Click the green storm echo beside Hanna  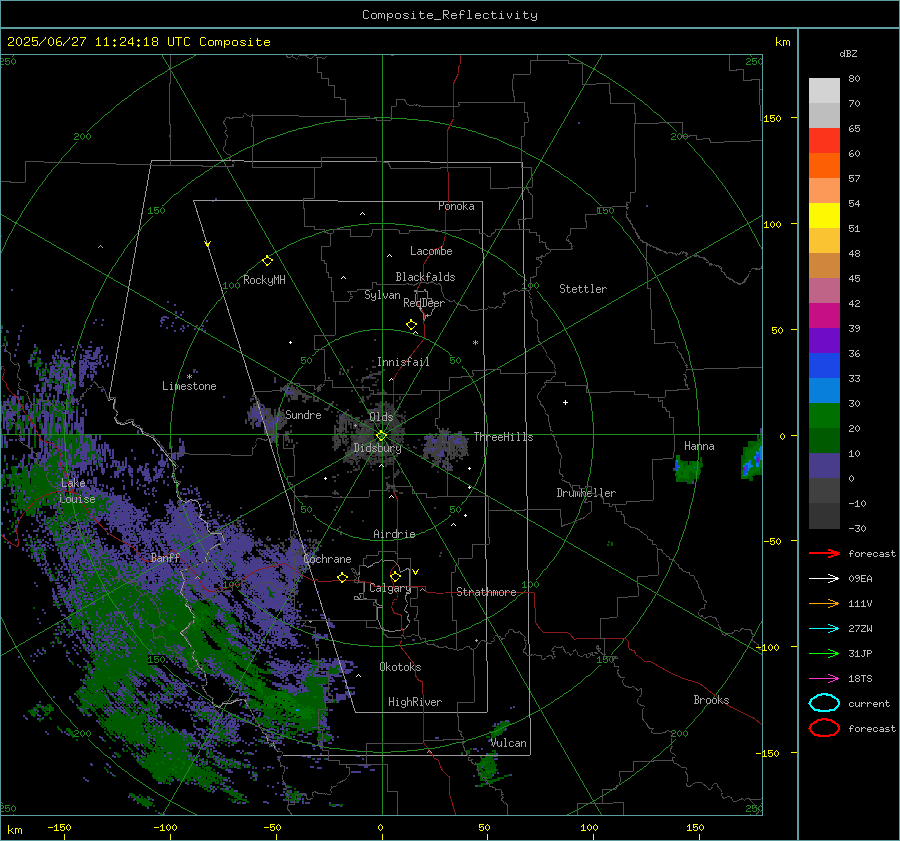(x=688, y=470)
